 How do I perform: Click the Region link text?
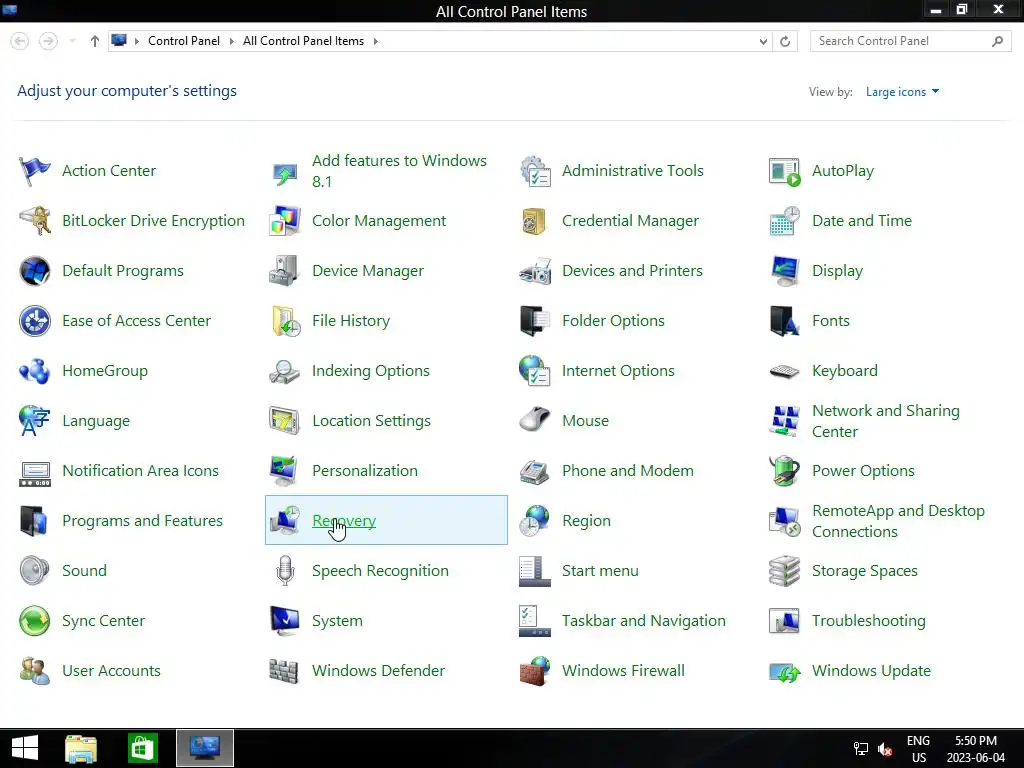coord(586,520)
